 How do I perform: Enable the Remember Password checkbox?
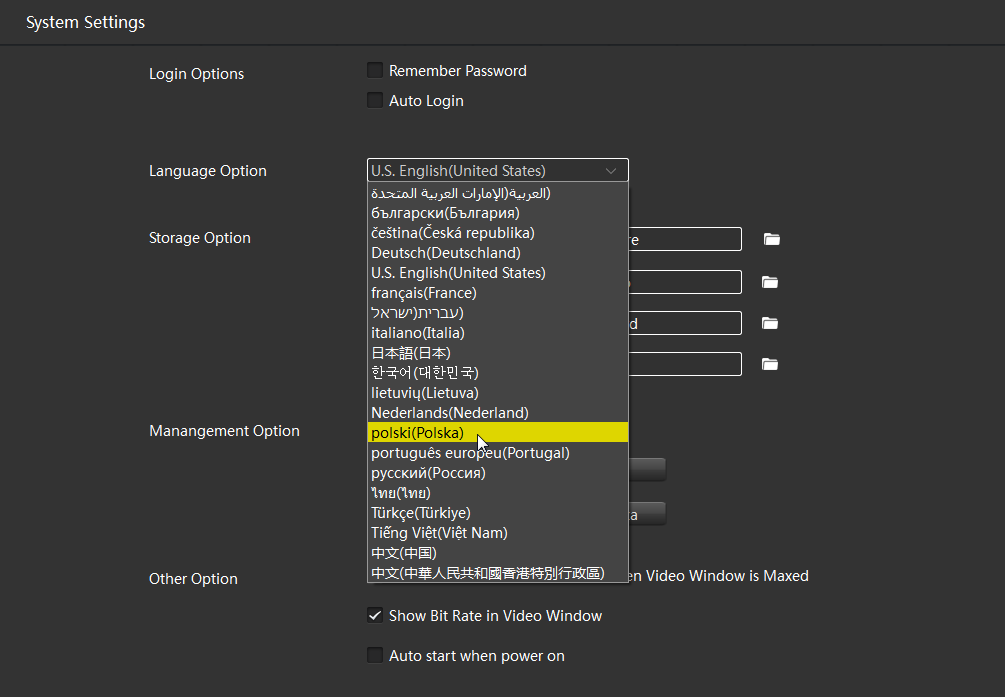tap(375, 71)
